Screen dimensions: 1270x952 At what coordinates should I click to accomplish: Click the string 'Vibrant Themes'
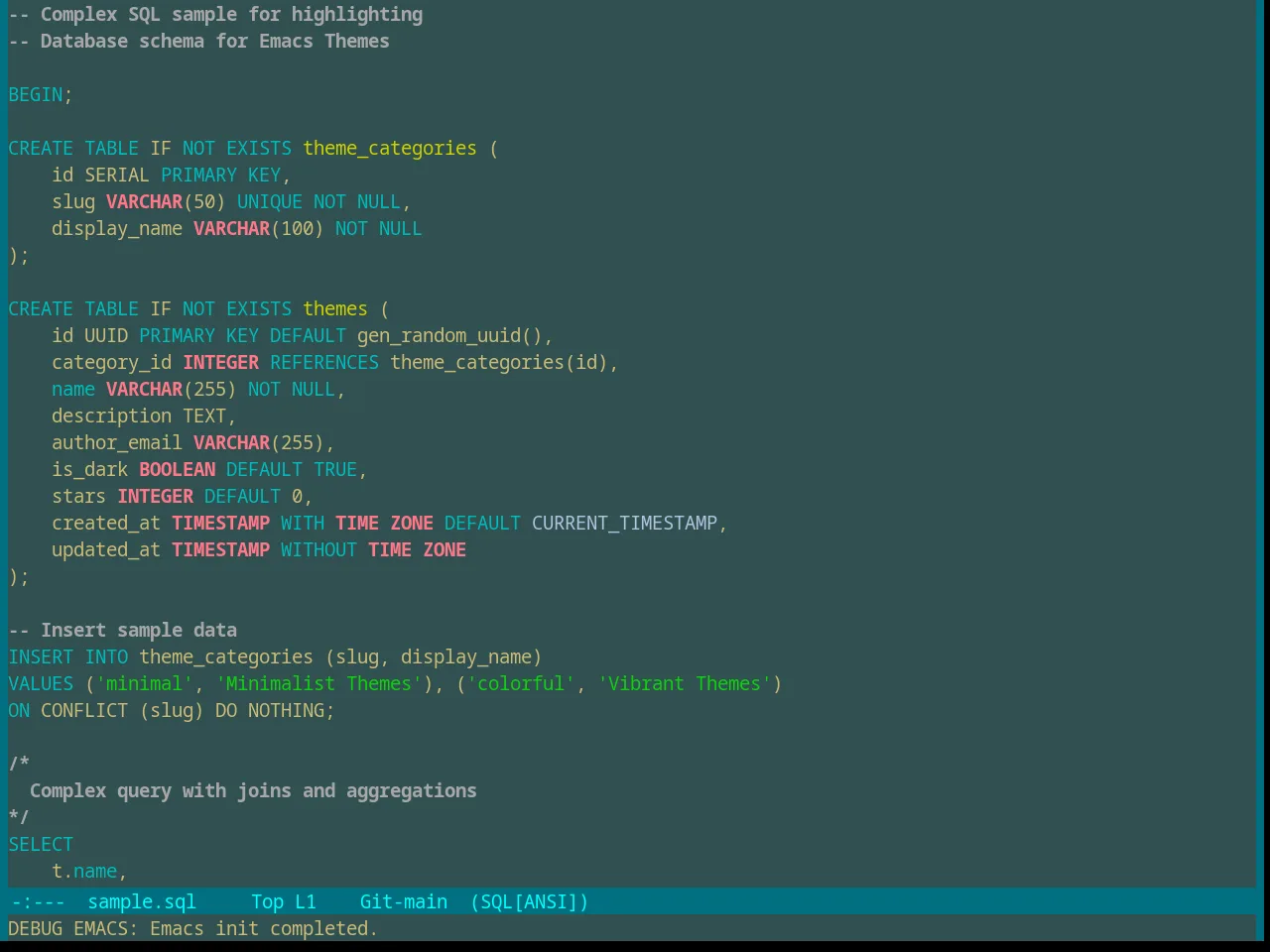(x=685, y=683)
